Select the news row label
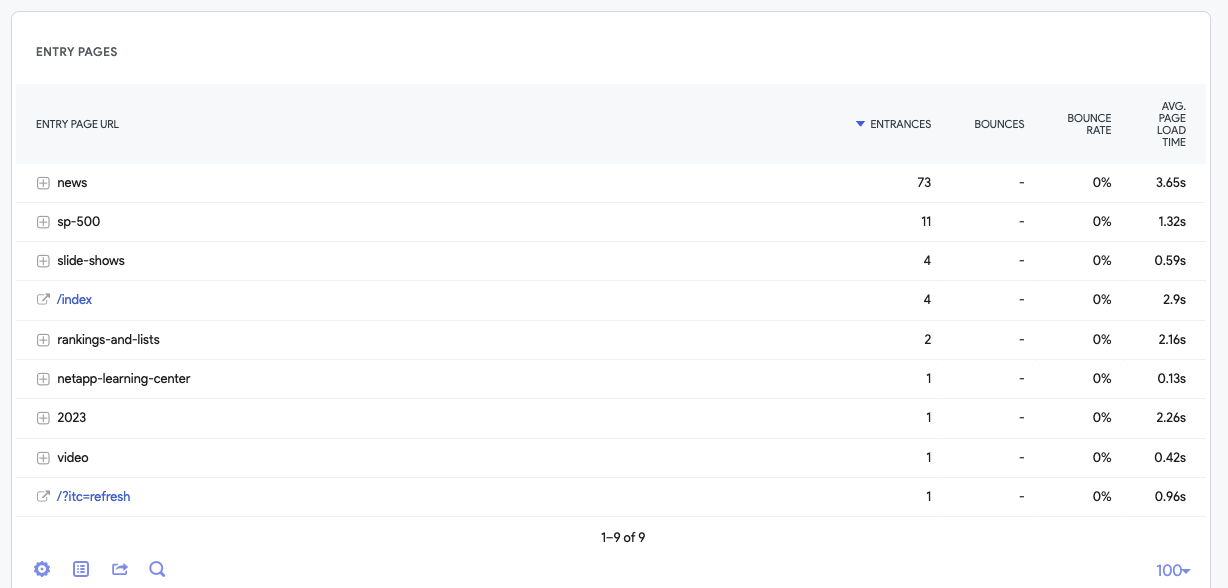 [72, 183]
